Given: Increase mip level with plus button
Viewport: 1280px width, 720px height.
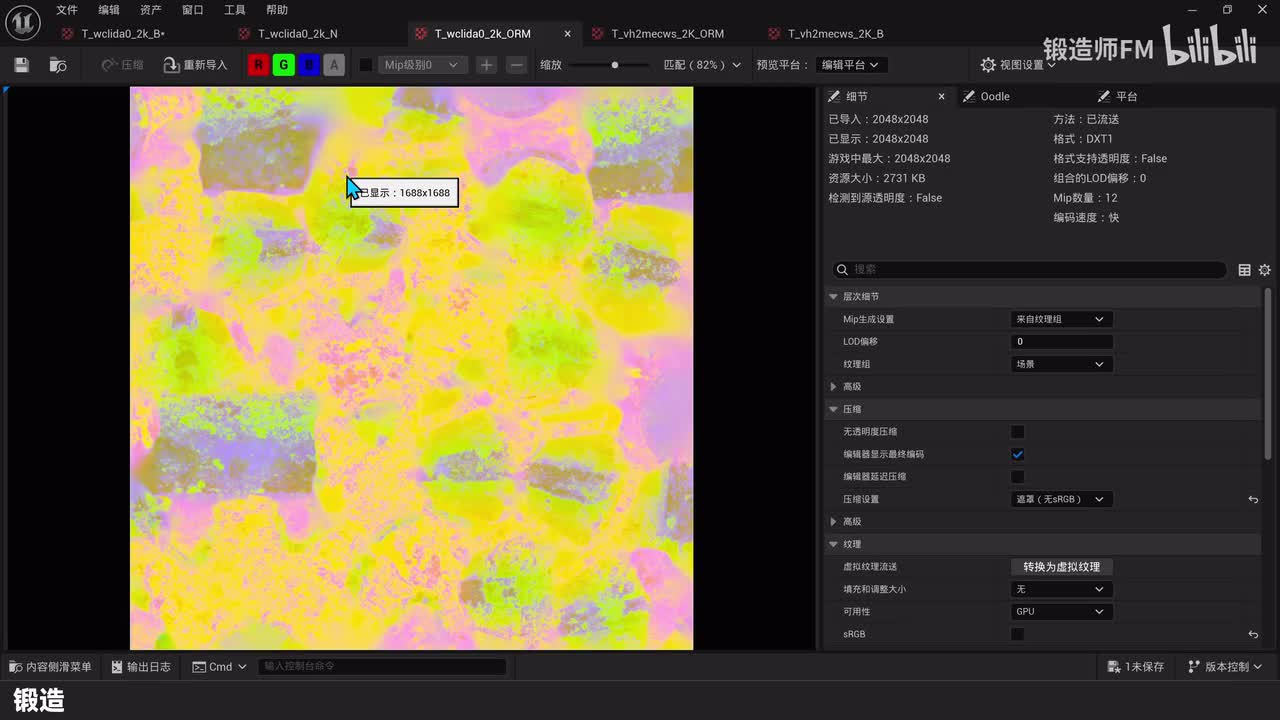Looking at the screenshot, I should [486, 65].
